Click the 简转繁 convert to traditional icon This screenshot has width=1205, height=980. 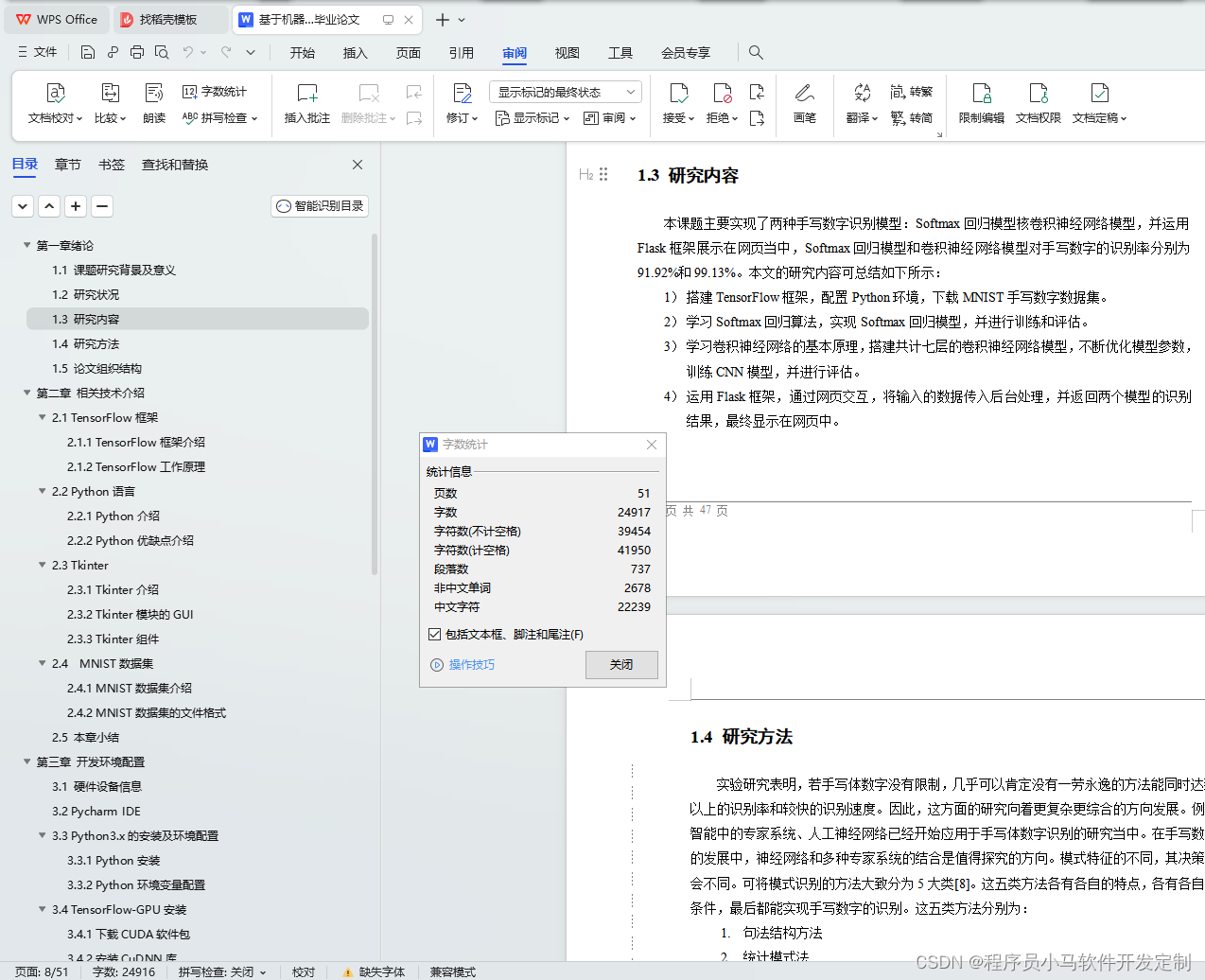(911, 91)
